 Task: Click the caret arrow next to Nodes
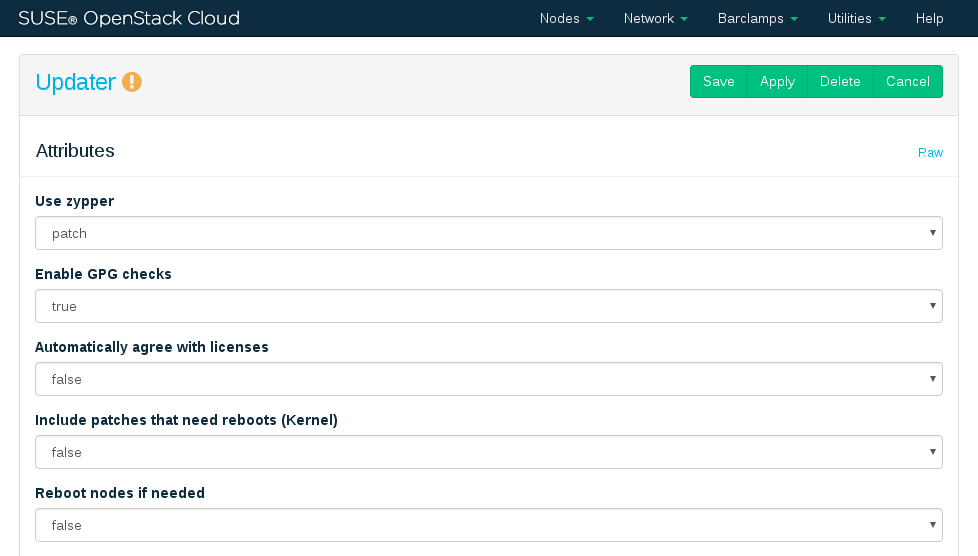pos(590,19)
